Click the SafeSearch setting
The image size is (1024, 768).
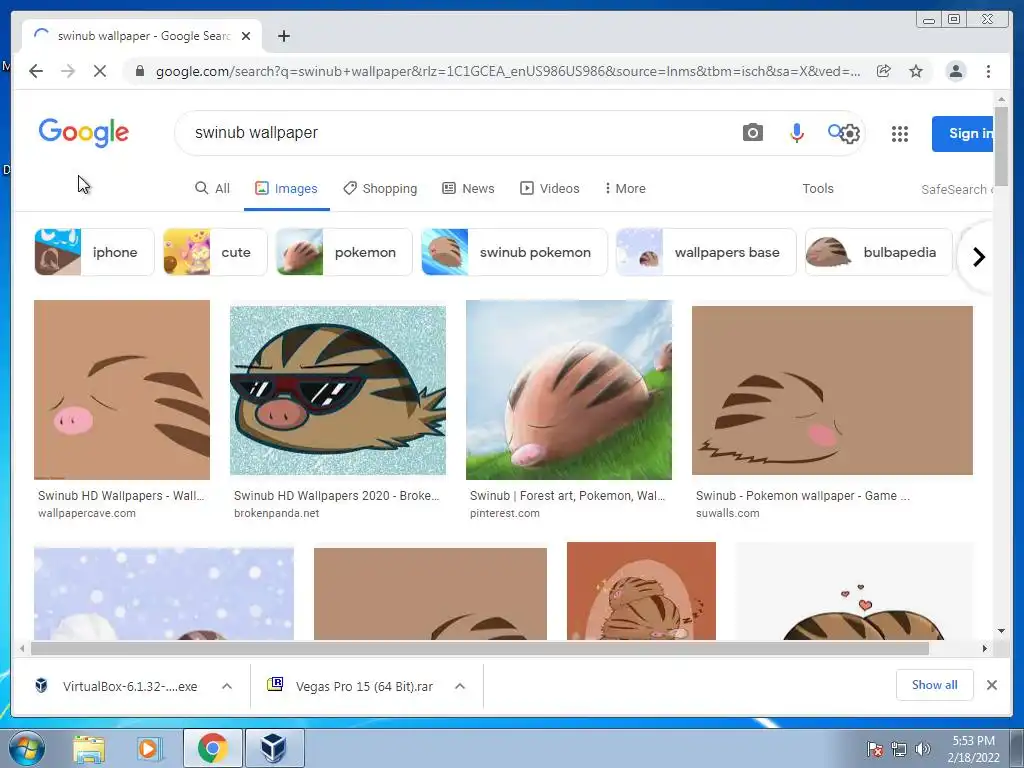tap(957, 189)
